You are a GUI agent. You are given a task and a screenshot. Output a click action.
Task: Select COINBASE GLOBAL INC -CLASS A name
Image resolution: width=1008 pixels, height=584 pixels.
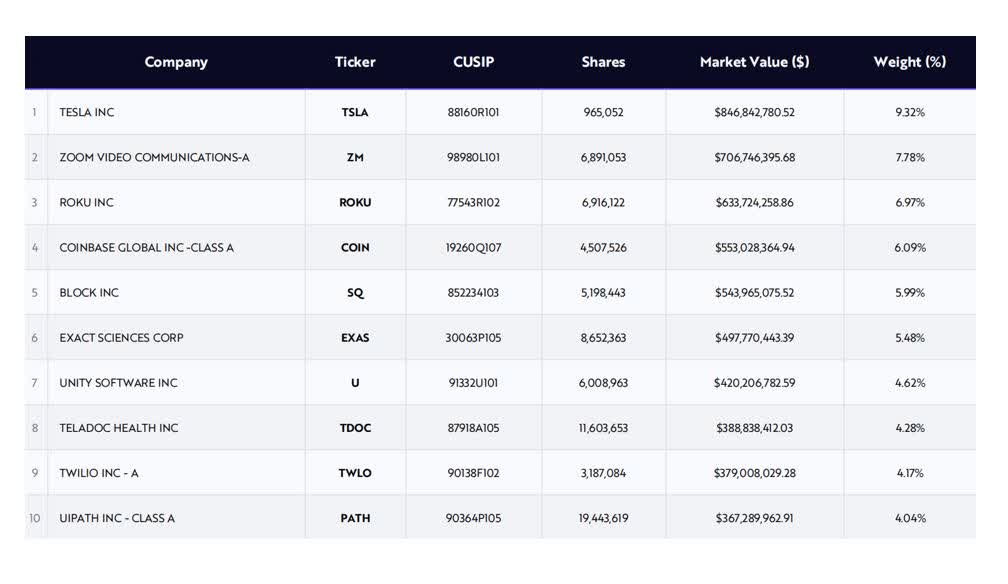pos(147,248)
